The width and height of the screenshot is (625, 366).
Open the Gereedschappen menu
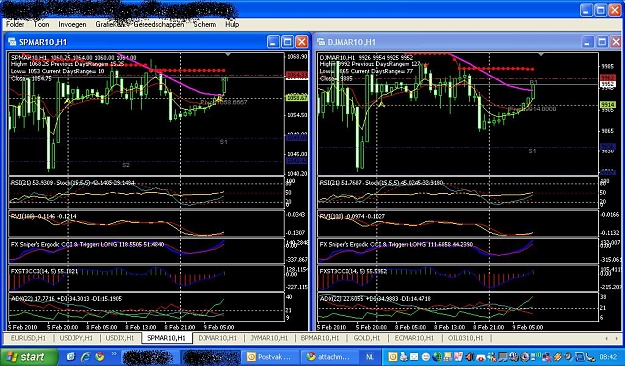159,24
